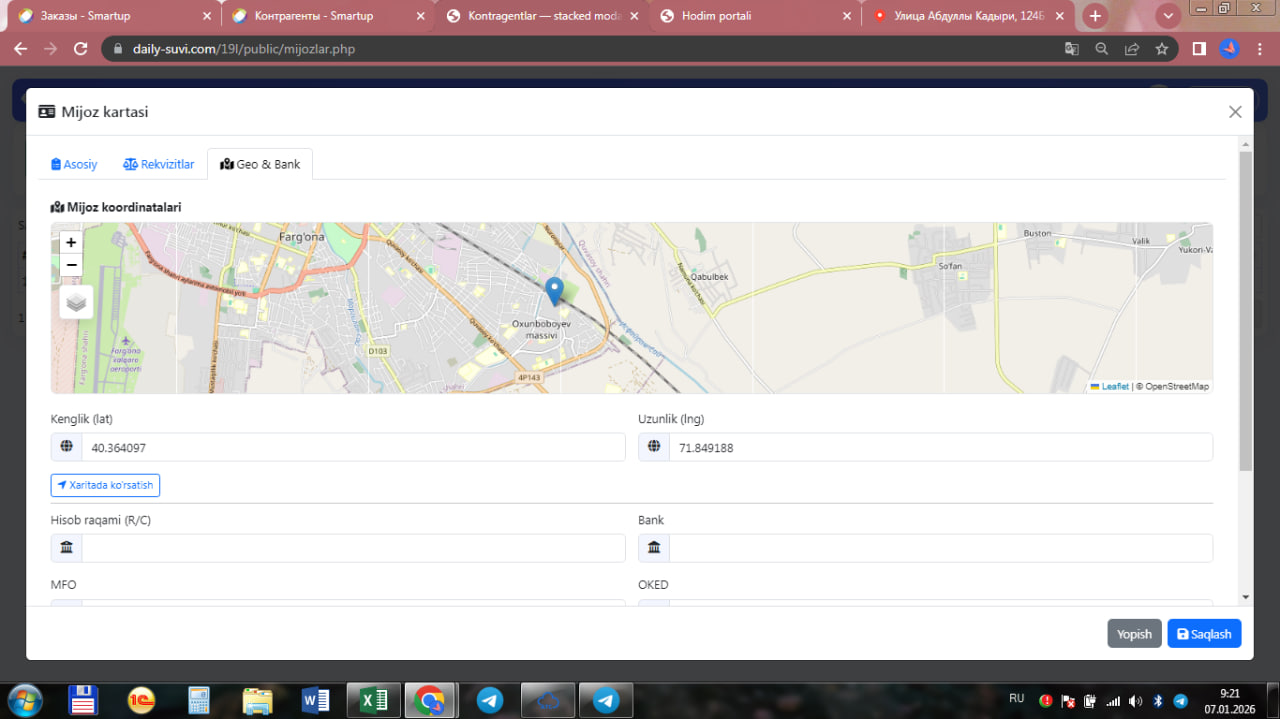Viewport: 1280px width, 719px height.
Task: Zoom in on the map
Action: [x=71, y=242]
